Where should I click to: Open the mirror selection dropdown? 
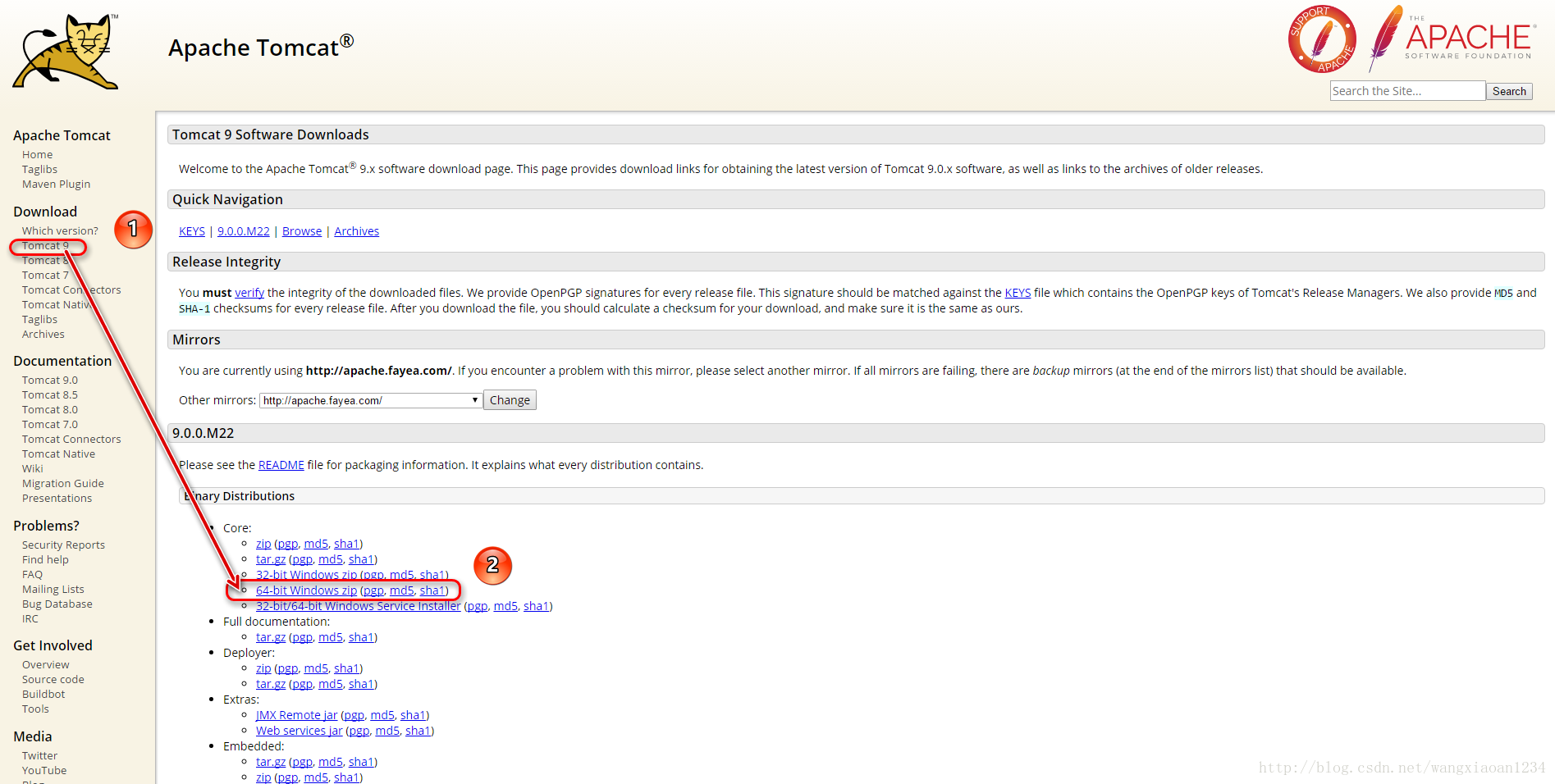371,400
